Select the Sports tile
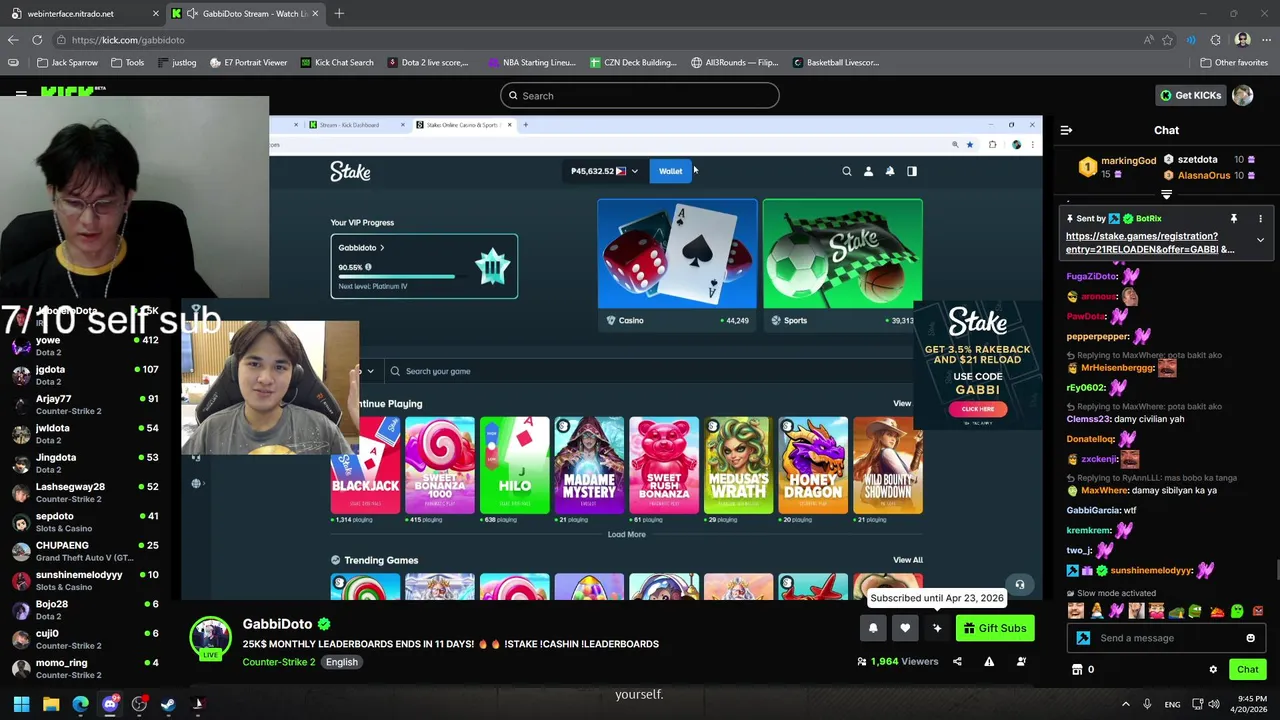Image resolution: width=1280 pixels, height=720 pixels. pyautogui.click(x=842, y=265)
